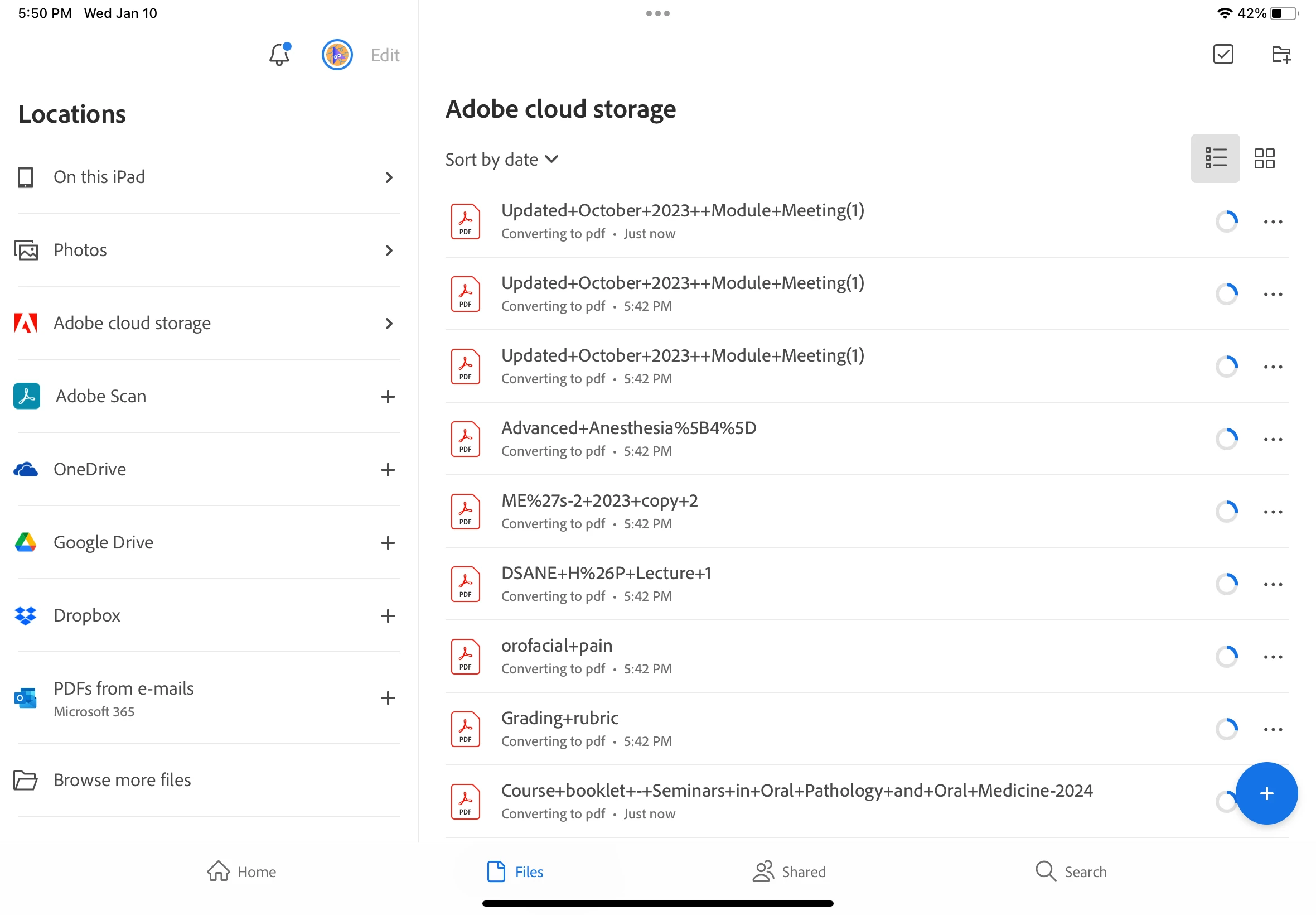Open Browse more files
Screen dimensions: 1316x915
[x=122, y=779]
